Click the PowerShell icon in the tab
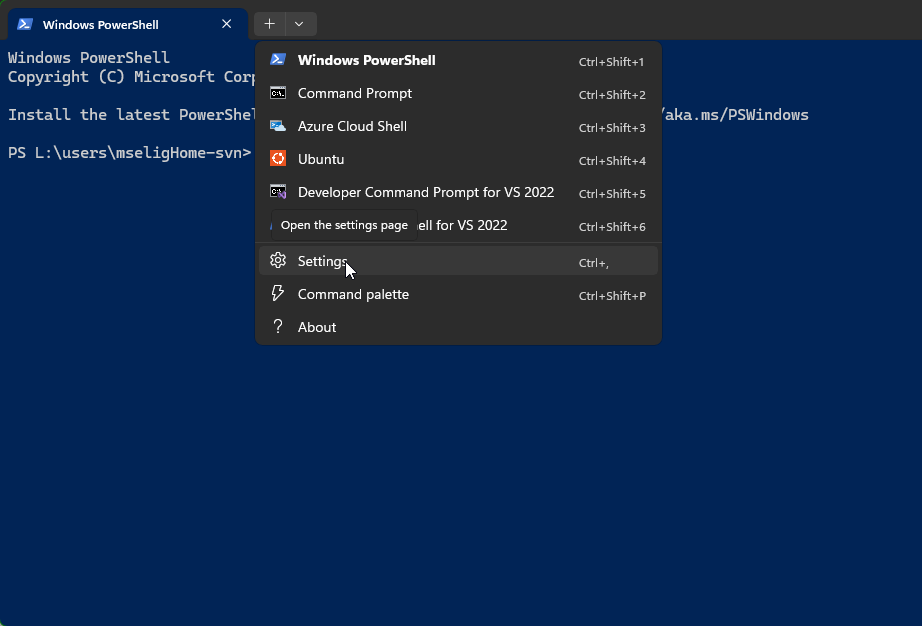The width and height of the screenshot is (922, 626). 25,24
